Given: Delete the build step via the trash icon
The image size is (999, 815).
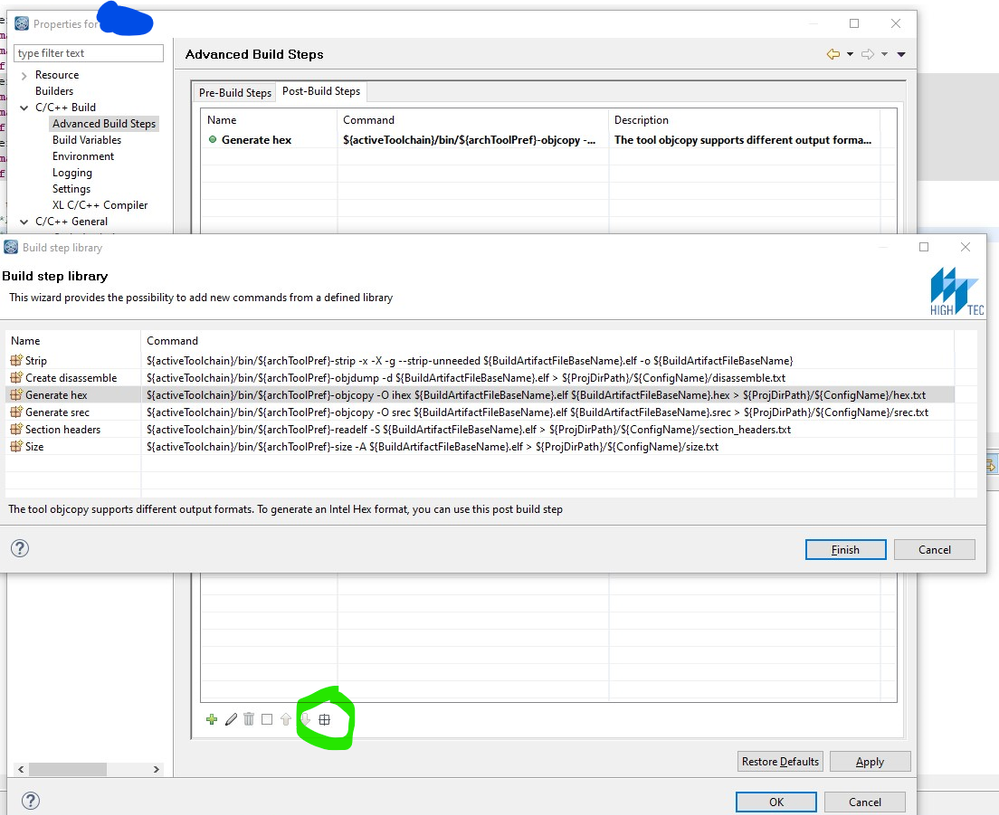Looking at the screenshot, I should tap(248, 719).
